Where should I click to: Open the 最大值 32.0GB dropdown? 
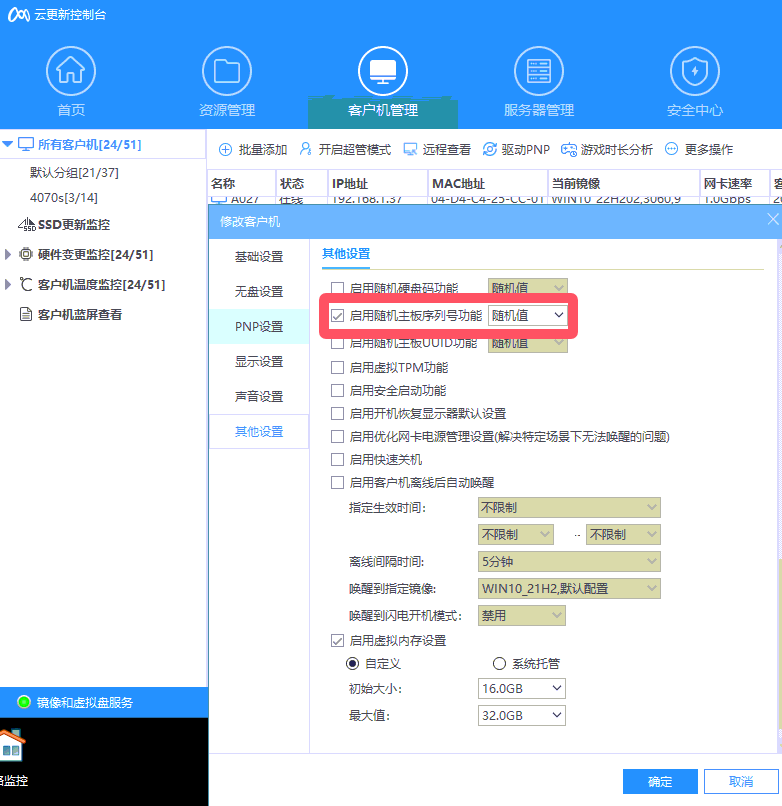point(522,715)
